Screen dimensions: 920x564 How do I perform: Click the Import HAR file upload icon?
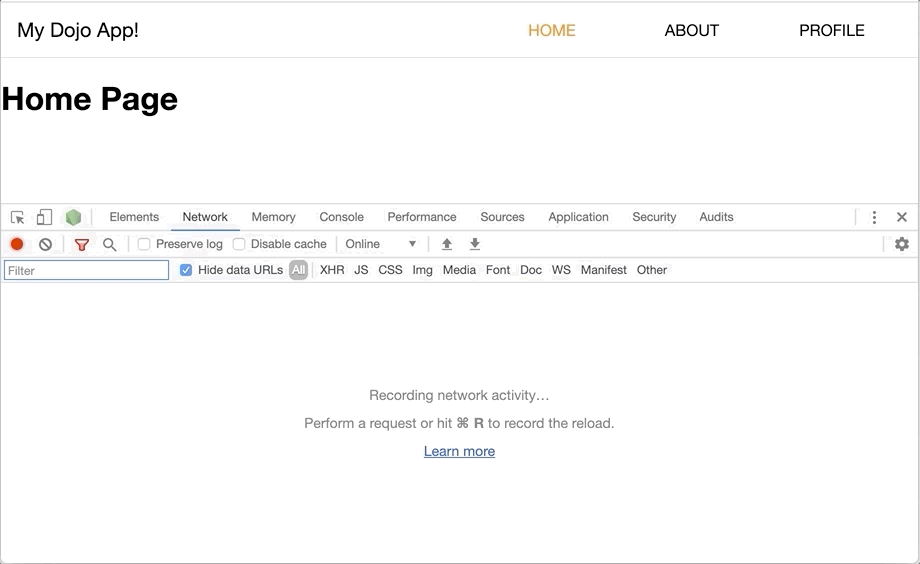(x=447, y=244)
